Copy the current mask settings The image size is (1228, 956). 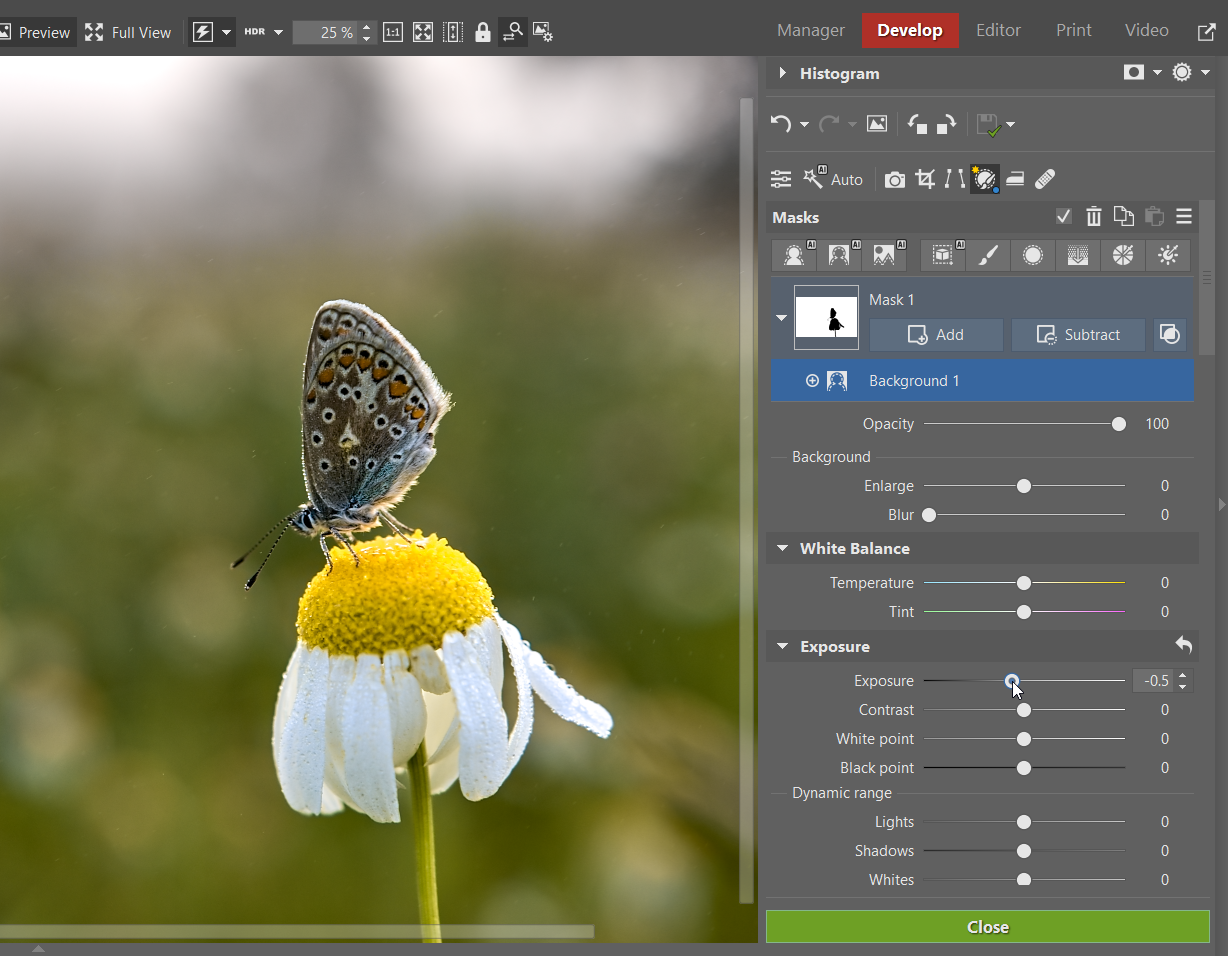[x=1123, y=216]
